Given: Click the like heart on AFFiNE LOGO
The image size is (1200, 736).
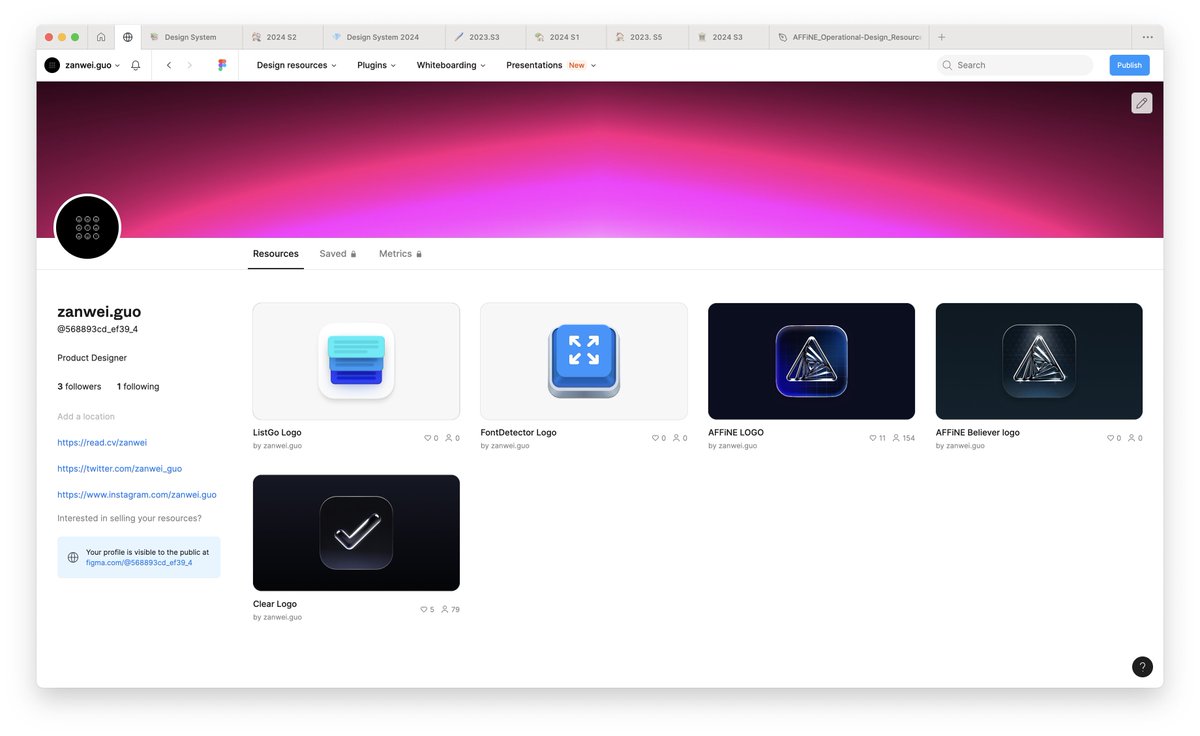Looking at the screenshot, I should 872,438.
